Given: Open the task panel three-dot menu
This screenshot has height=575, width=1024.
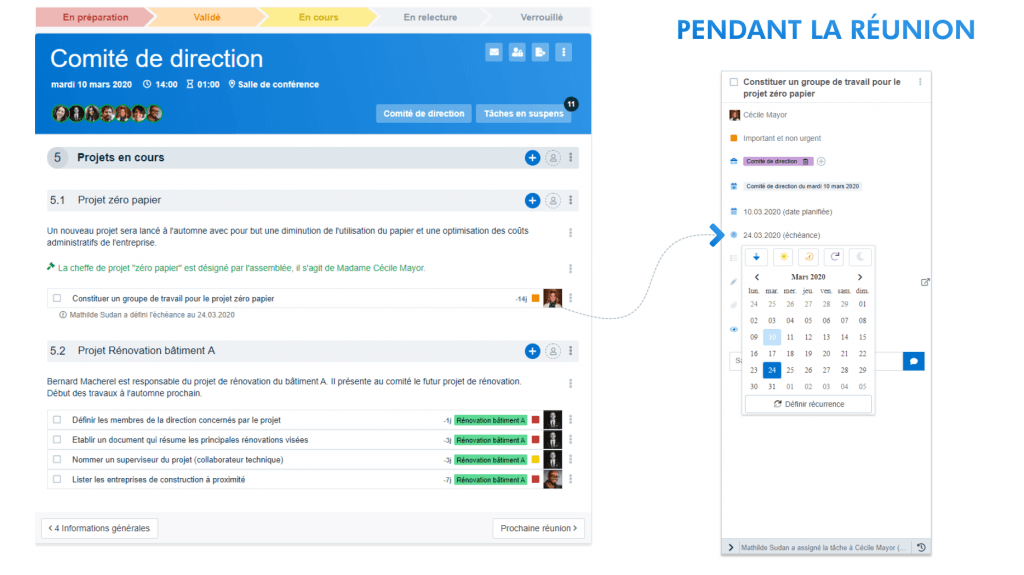Looking at the screenshot, I should pyautogui.click(x=920, y=82).
